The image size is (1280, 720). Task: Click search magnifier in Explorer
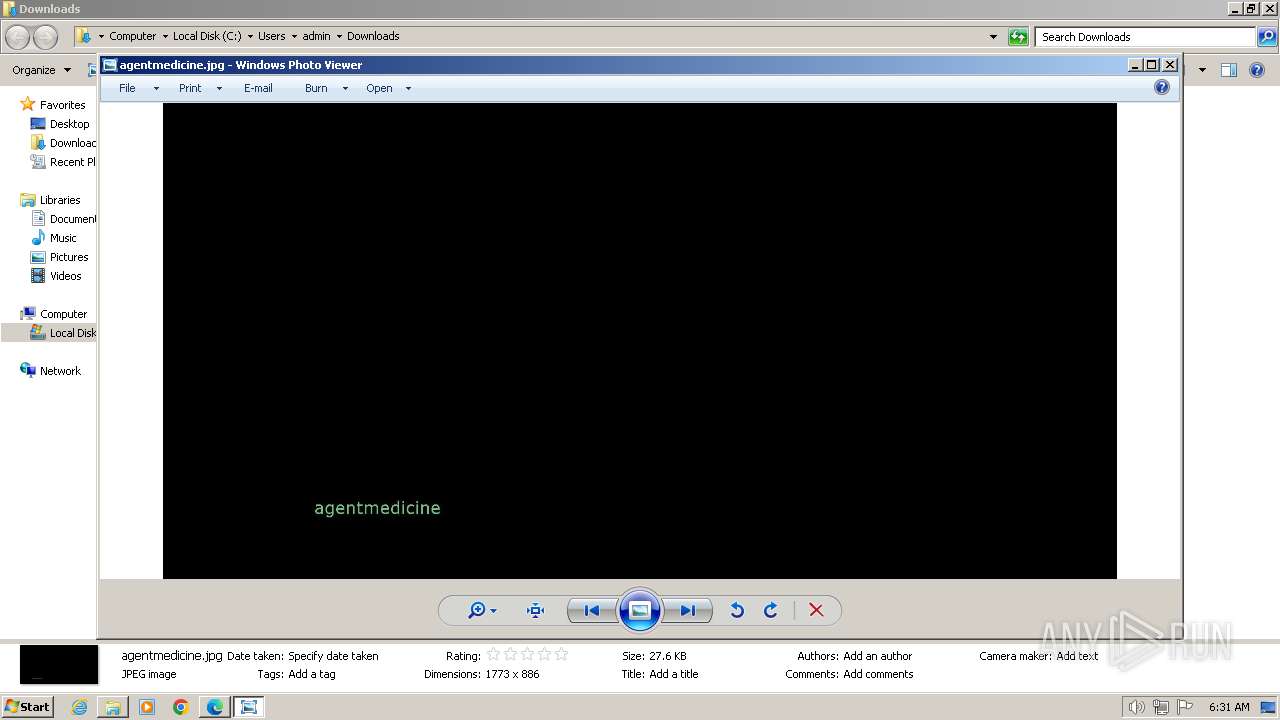(1267, 37)
